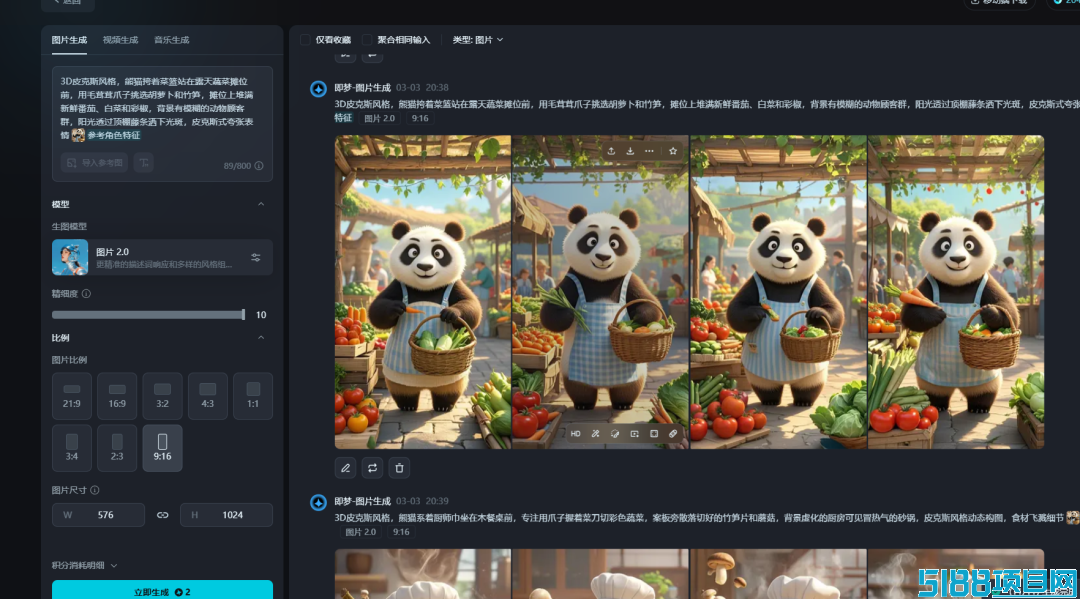Click the upload/share icon on the second panda image

pos(611,151)
